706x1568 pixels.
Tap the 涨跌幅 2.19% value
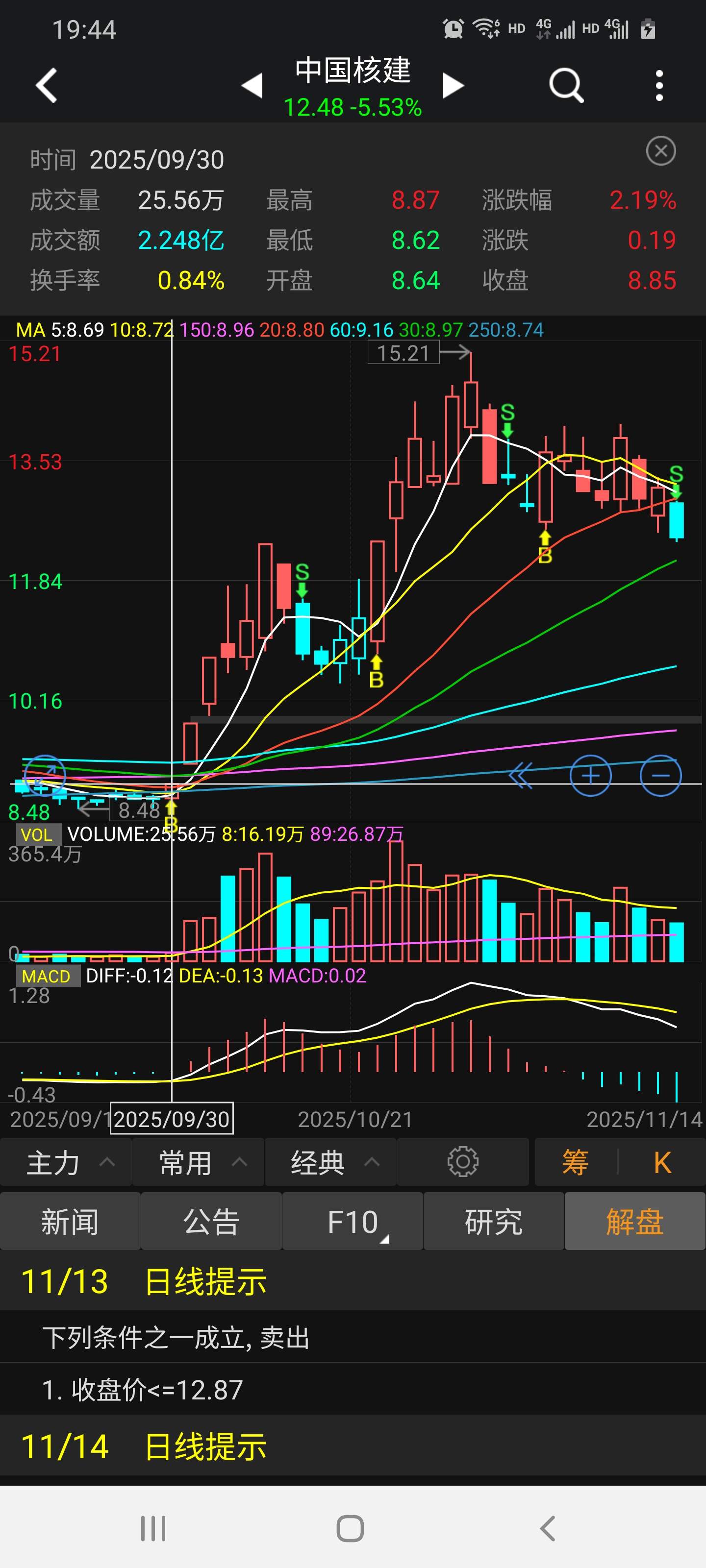(x=643, y=200)
